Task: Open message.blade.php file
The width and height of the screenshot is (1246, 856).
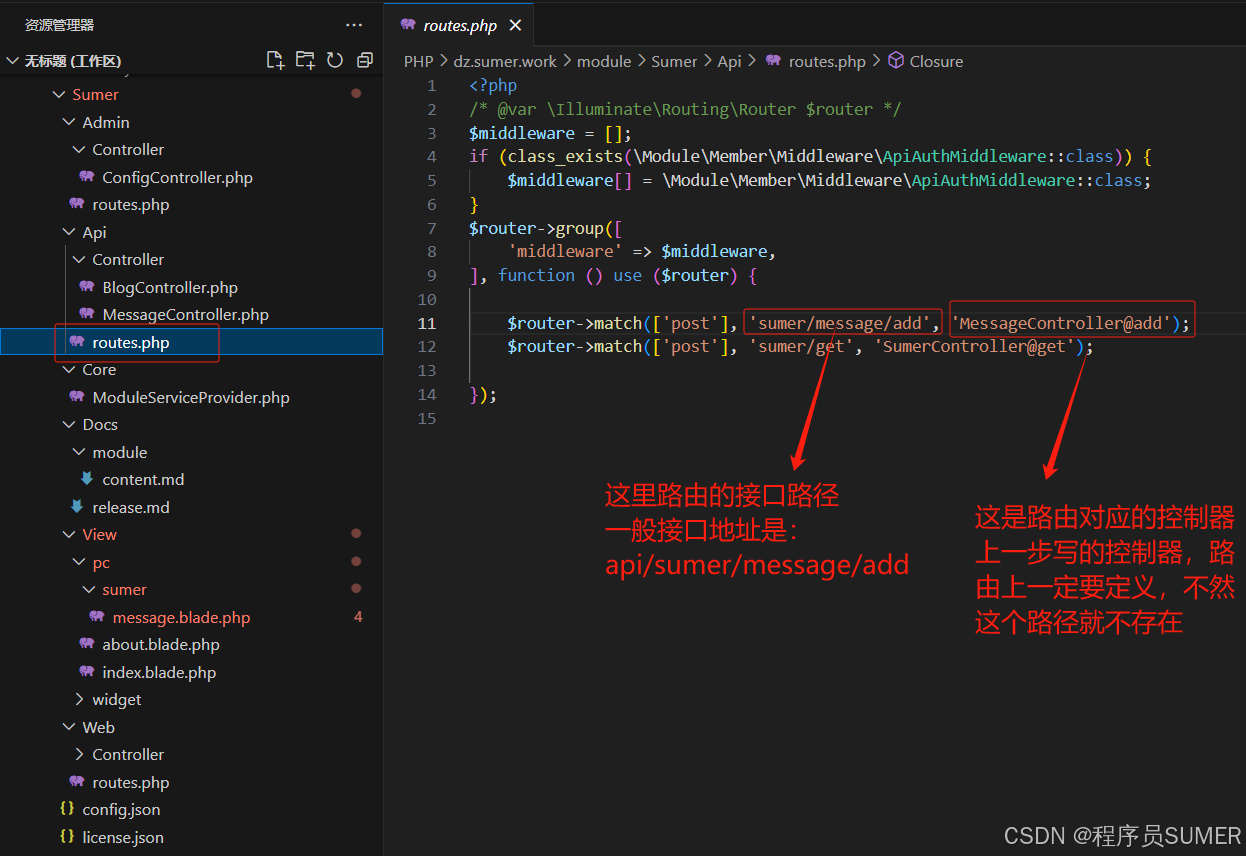Action: coord(181,617)
